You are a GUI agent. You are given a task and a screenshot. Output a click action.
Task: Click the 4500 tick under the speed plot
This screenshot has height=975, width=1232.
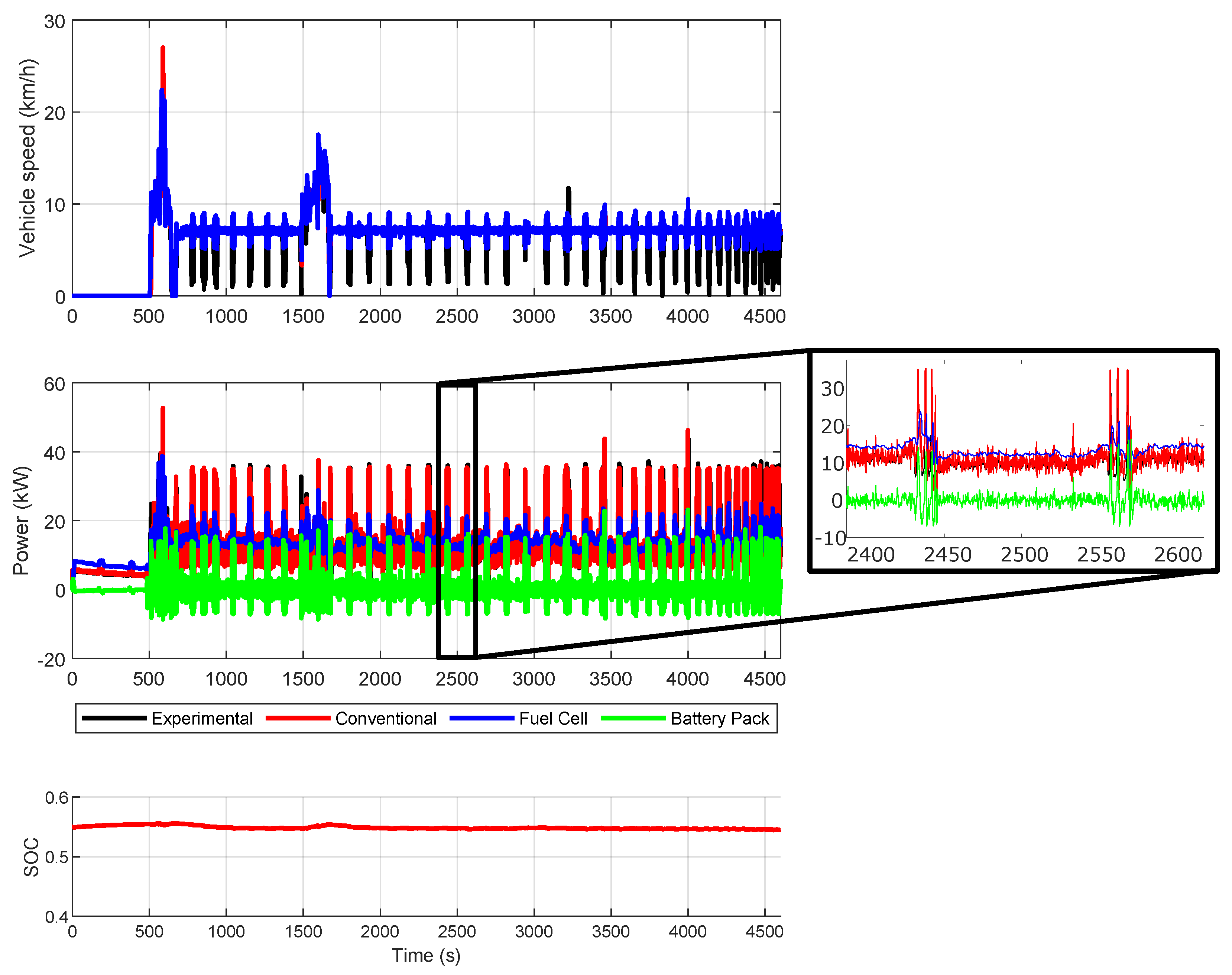(764, 316)
